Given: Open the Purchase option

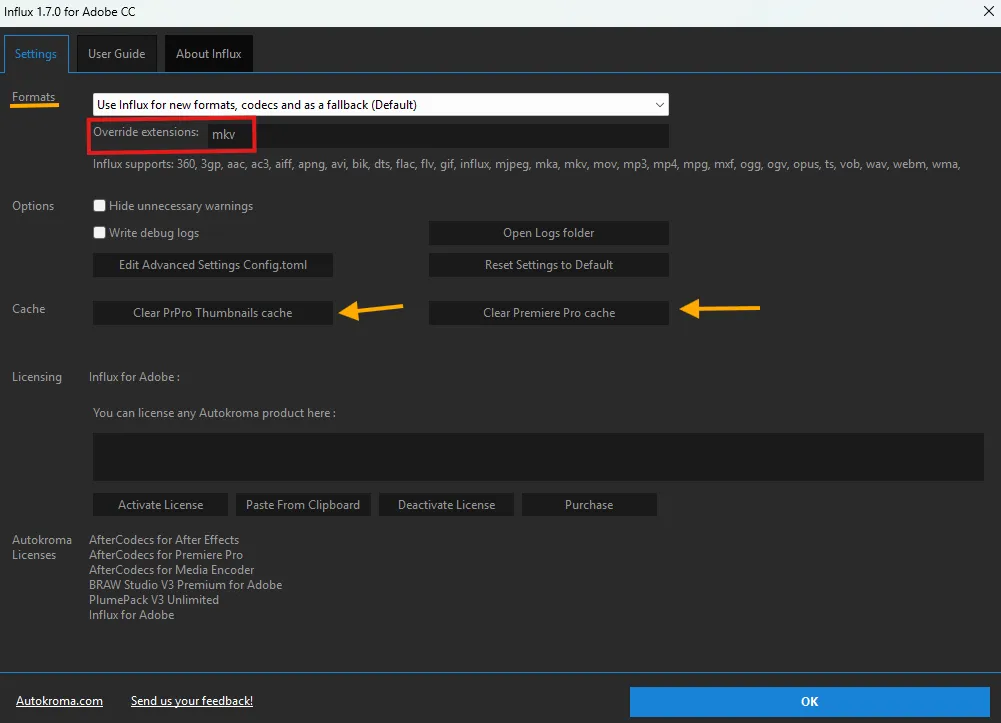Looking at the screenshot, I should 589,505.
